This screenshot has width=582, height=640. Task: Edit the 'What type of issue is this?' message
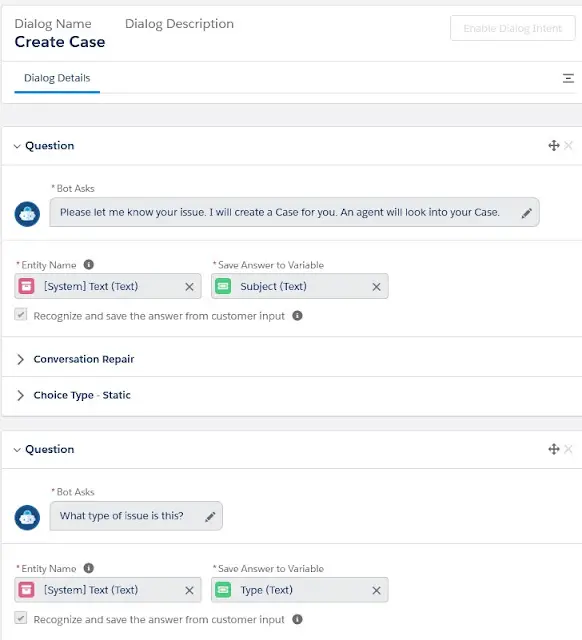pyautogui.click(x=210, y=517)
